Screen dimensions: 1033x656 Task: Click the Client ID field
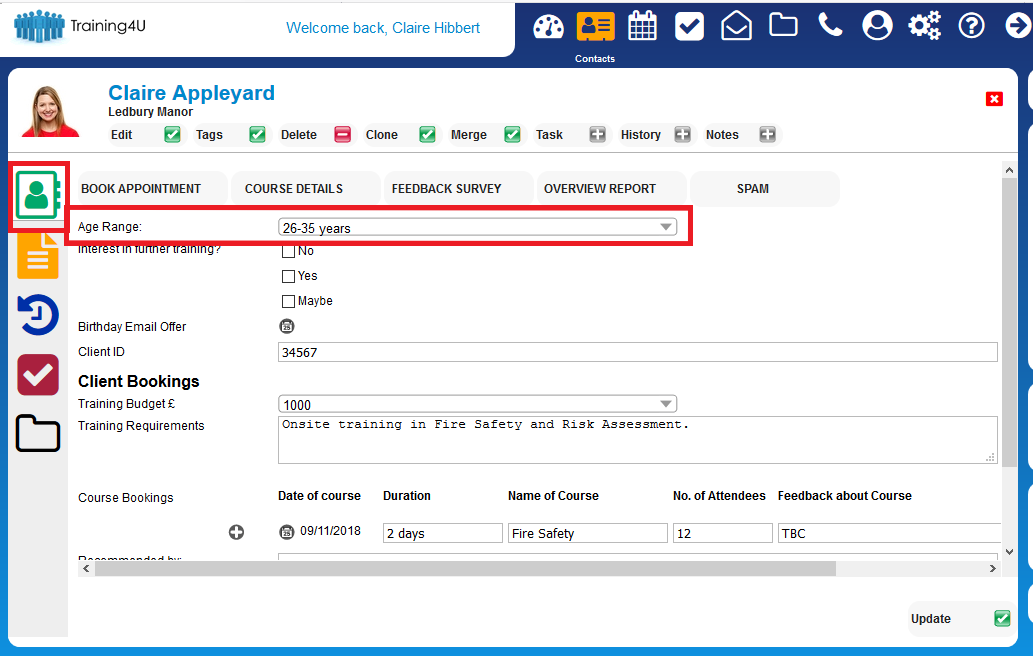click(638, 352)
